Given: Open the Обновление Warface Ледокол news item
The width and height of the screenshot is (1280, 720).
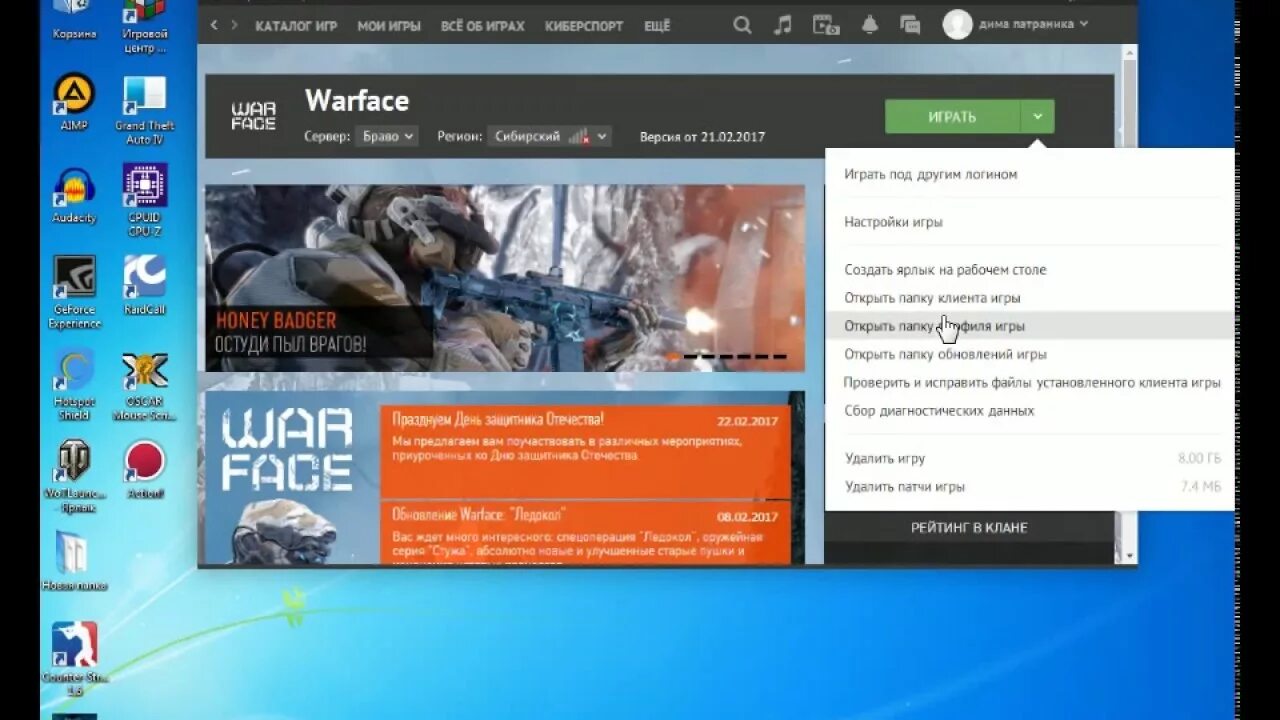Looking at the screenshot, I should [585, 533].
